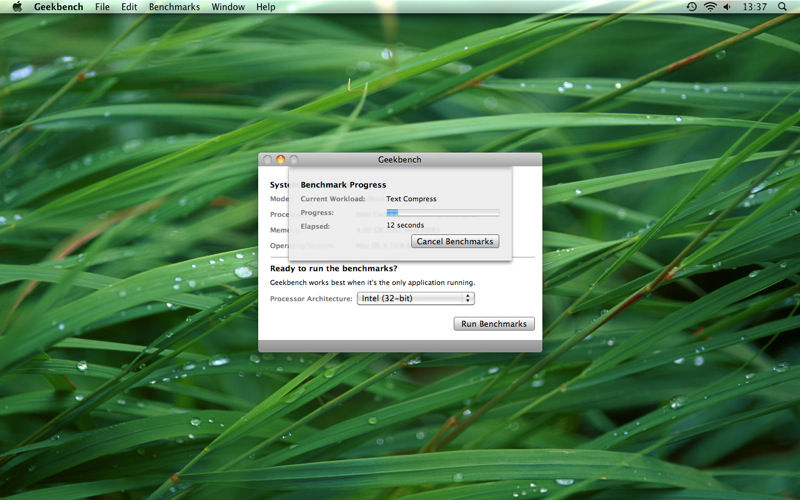Click the 12 seconds elapsed value
800x500 pixels.
(x=405, y=225)
